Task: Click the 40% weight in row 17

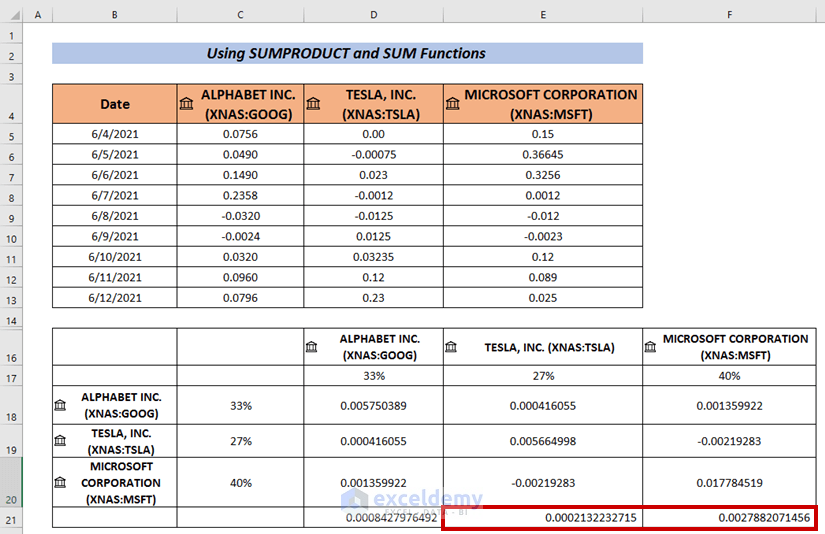Action: coord(729,376)
